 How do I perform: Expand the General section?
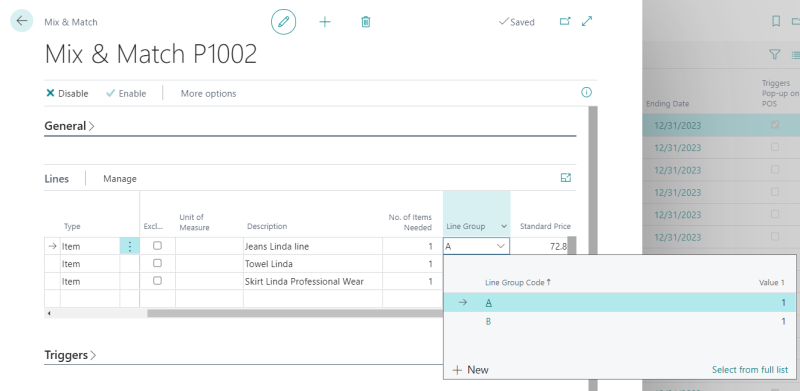(69, 126)
